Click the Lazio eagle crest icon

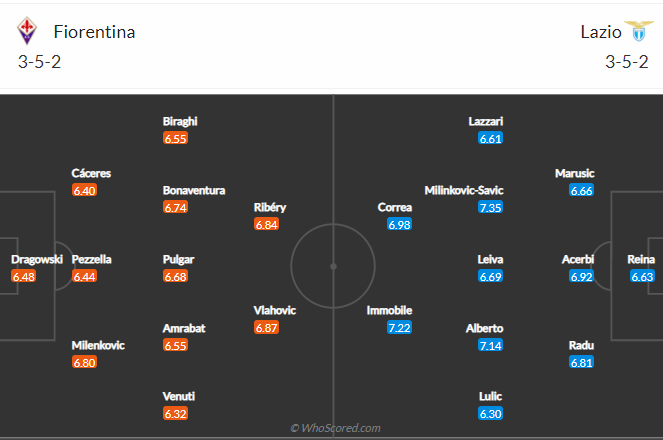coord(639,31)
